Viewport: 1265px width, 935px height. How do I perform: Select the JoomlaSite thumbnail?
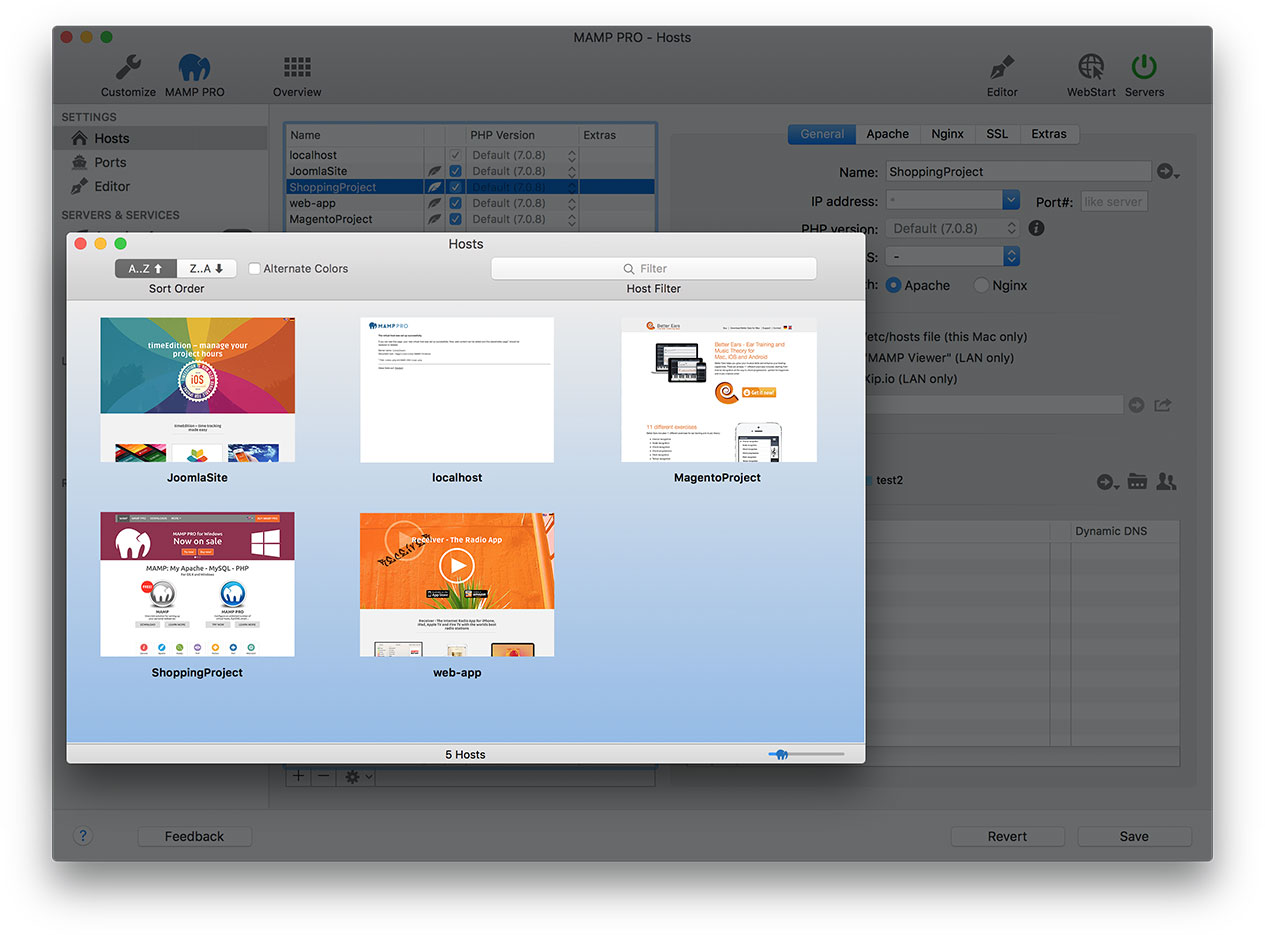point(197,390)
